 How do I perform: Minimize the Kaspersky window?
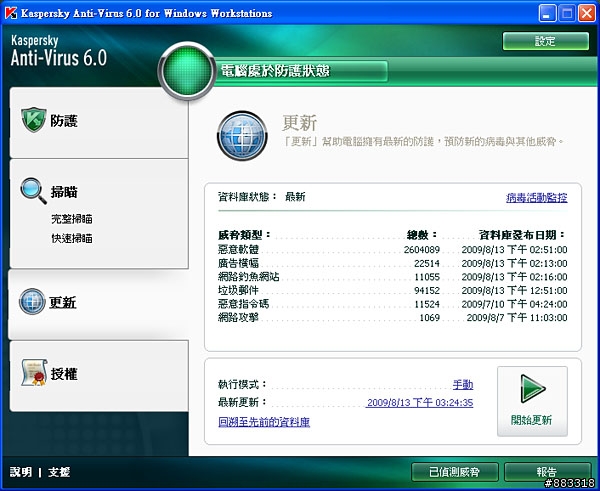click(547, 13)
